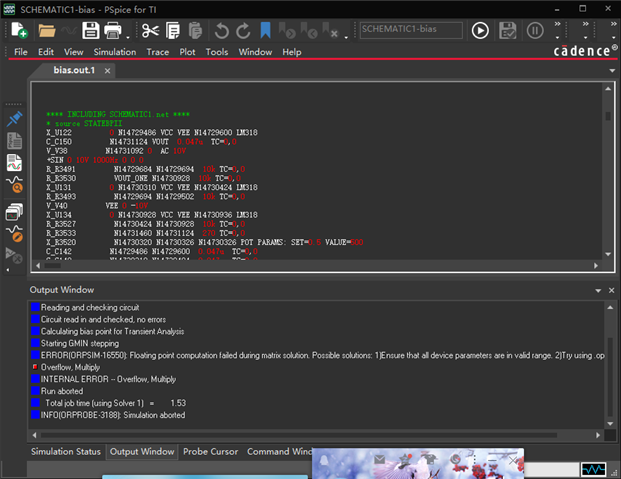Switch to Output Window tab
Screen dimensions: 621x479
142,452
